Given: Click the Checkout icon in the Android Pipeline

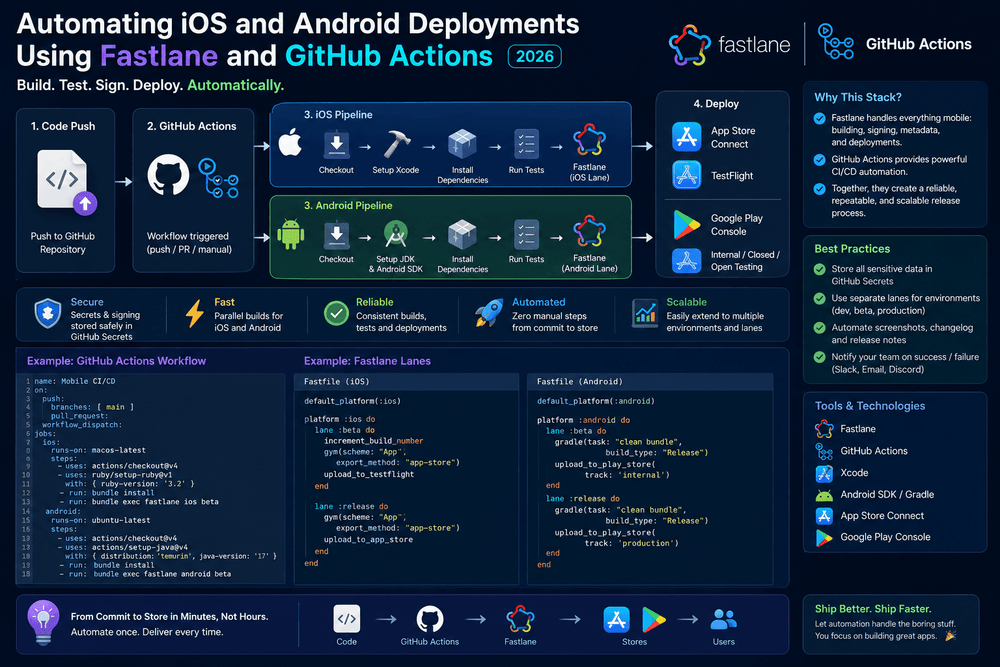Looking at the screenshot, I should (336, 235).
